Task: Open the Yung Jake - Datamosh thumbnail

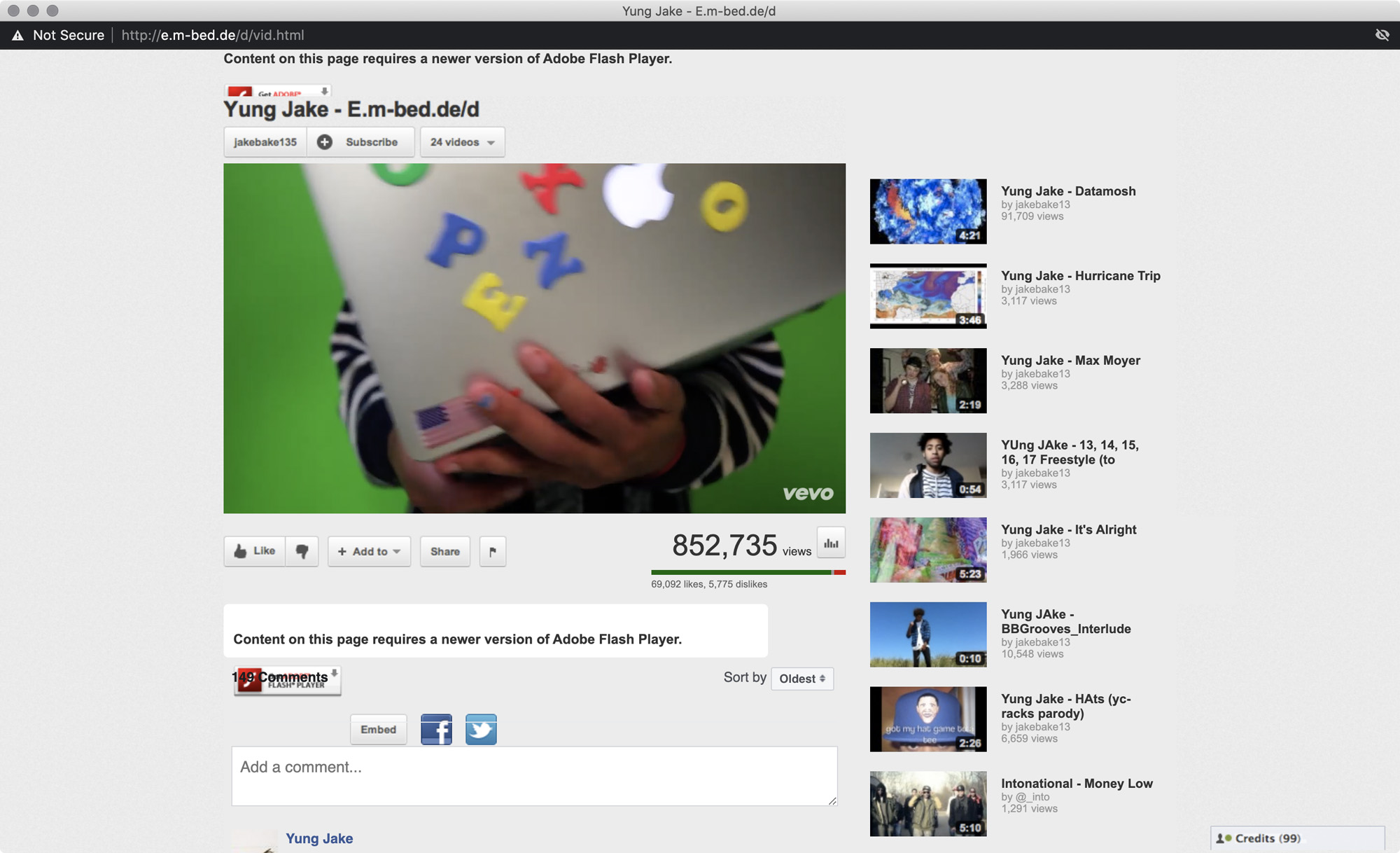Action: [x=928, y=211]
